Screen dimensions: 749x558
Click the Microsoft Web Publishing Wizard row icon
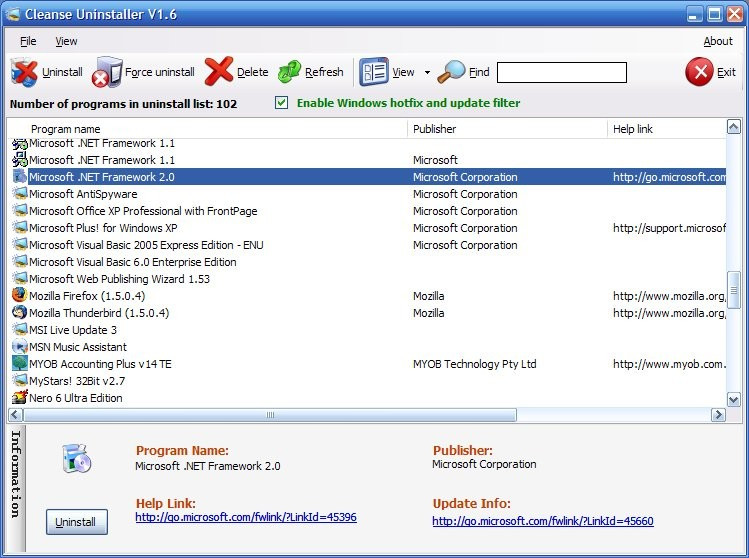19,278
